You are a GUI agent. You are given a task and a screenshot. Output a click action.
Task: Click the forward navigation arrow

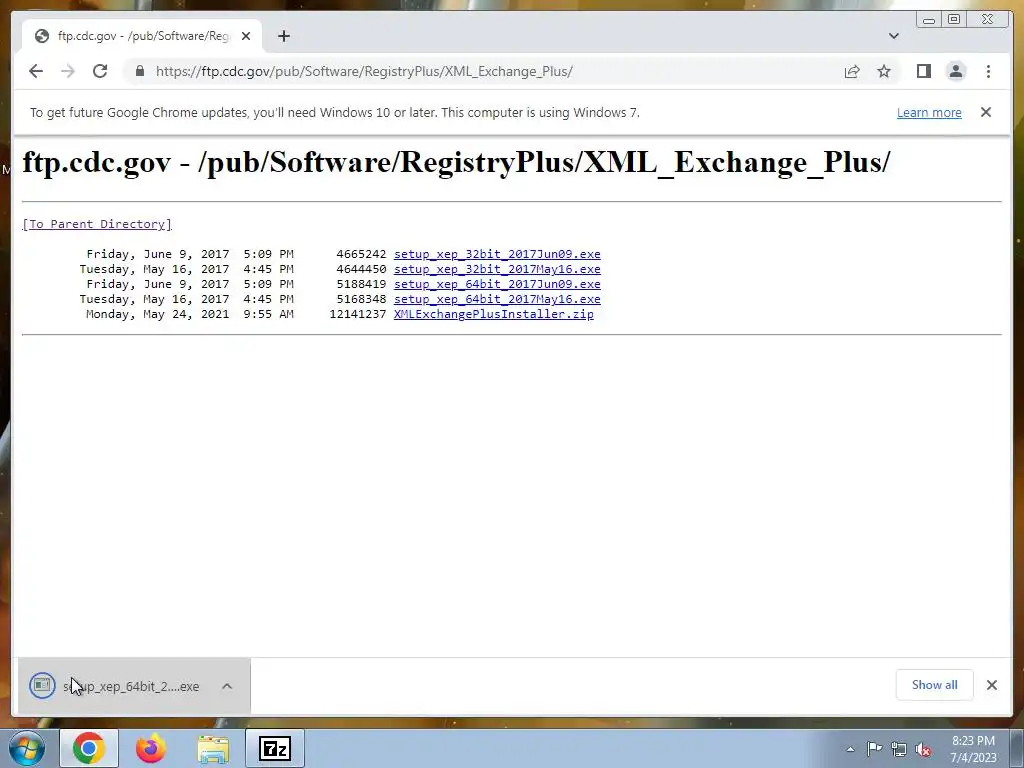coord(68,71)
